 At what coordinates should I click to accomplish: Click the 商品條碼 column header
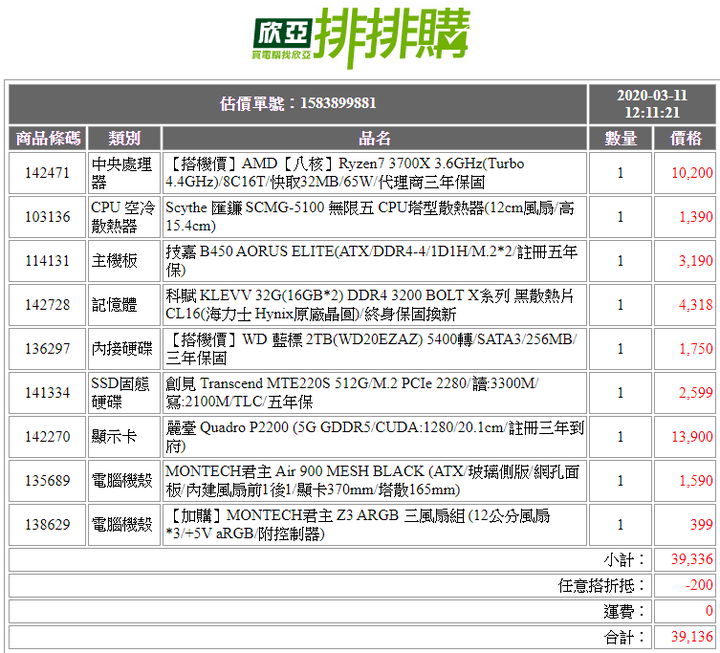[47, 138]
